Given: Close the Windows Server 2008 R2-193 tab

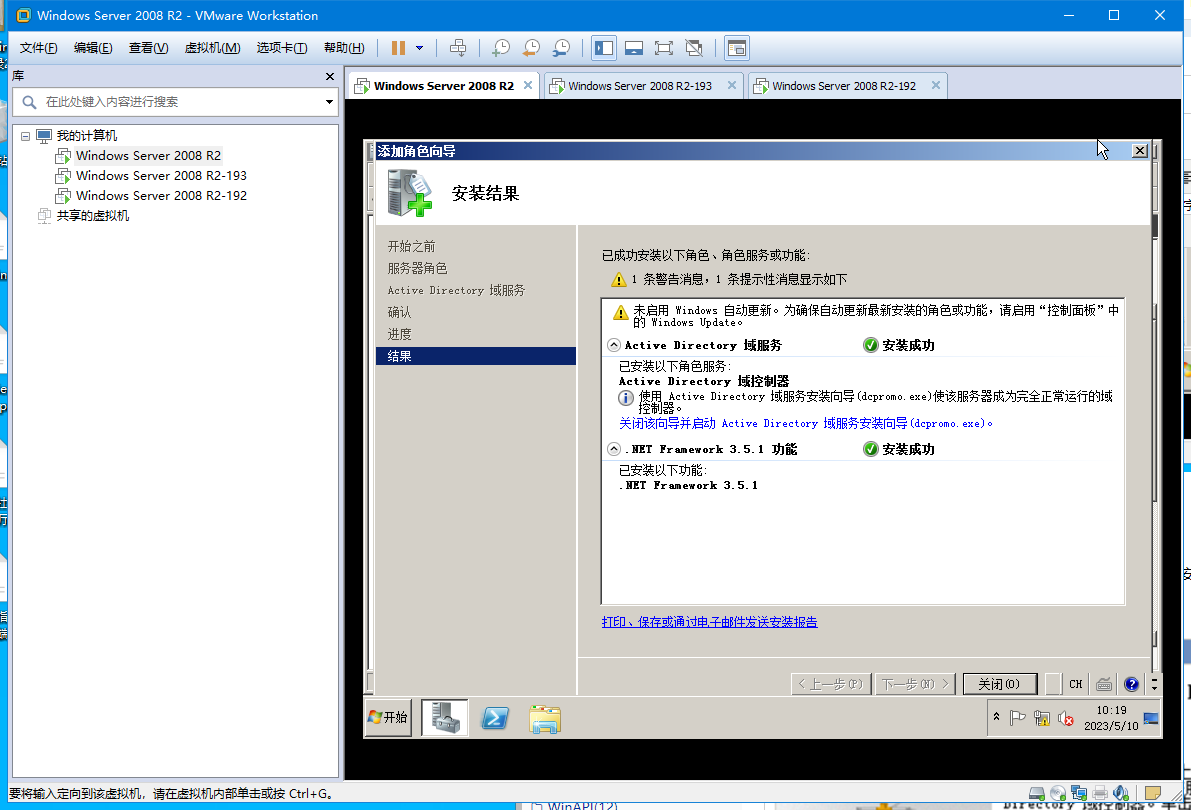Looking at the screenshot, I should coord(731,85).
